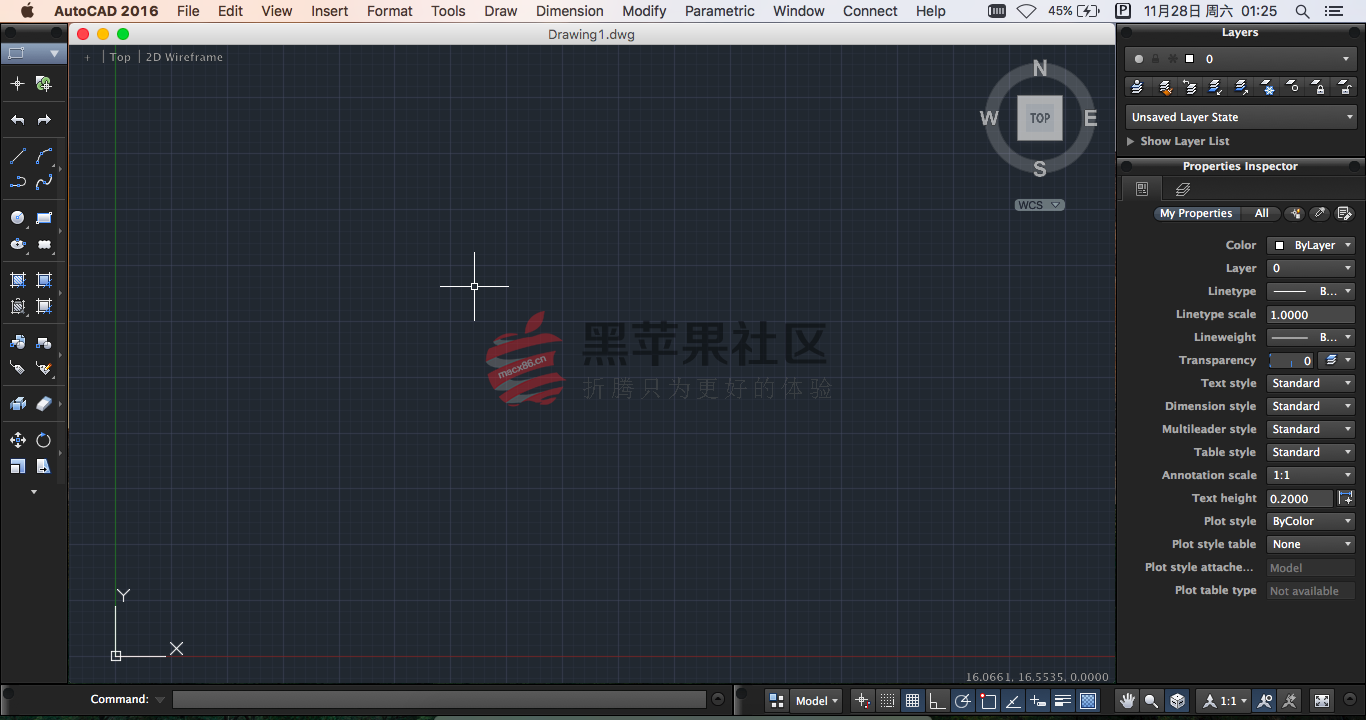Click the Zoom magnifier in status bar

[x=1152, y=701]
